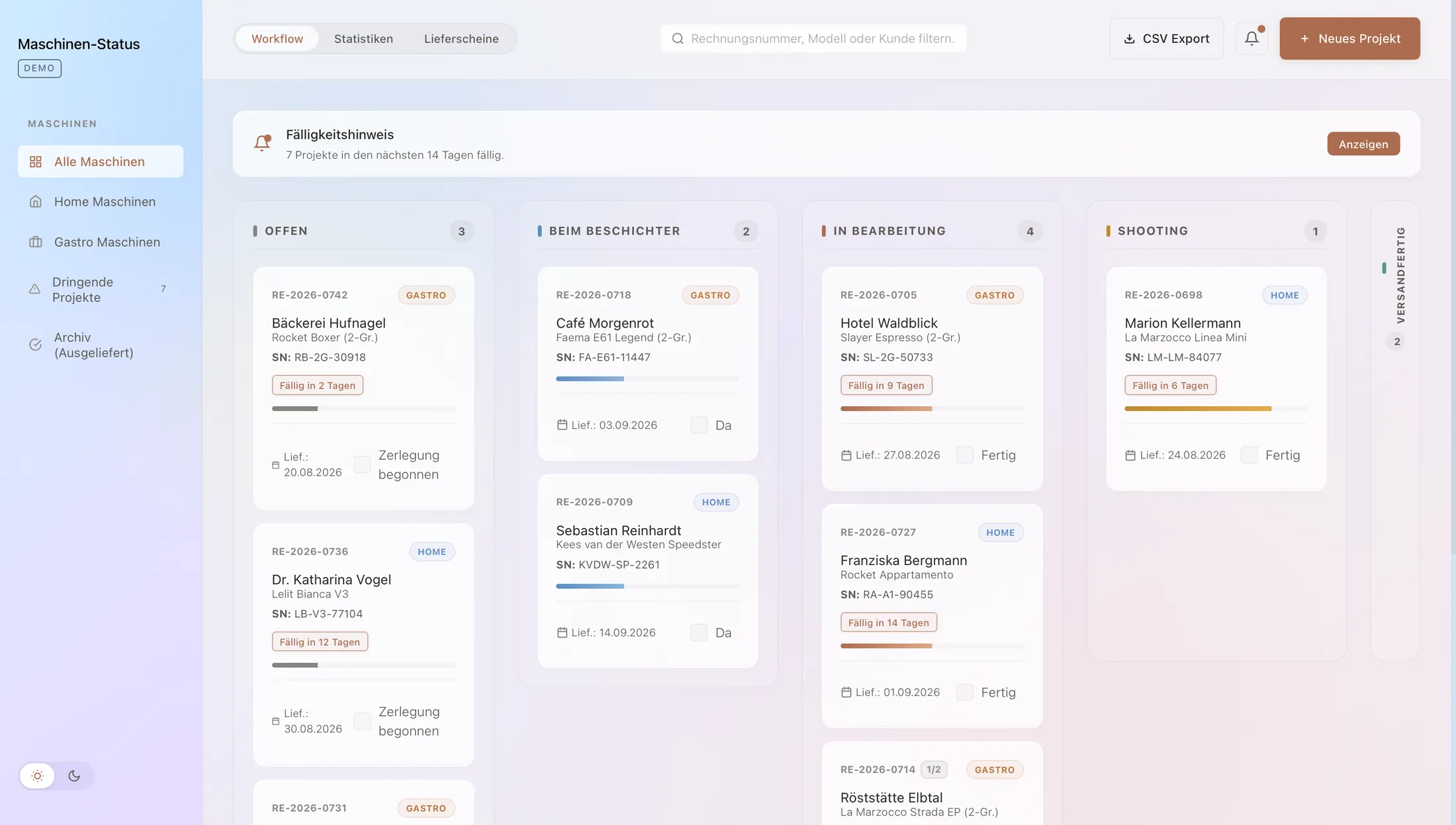This screenshot has height=825, width=1456.
Task: Click the search magnifier icon
Action: tap(678, 38)
